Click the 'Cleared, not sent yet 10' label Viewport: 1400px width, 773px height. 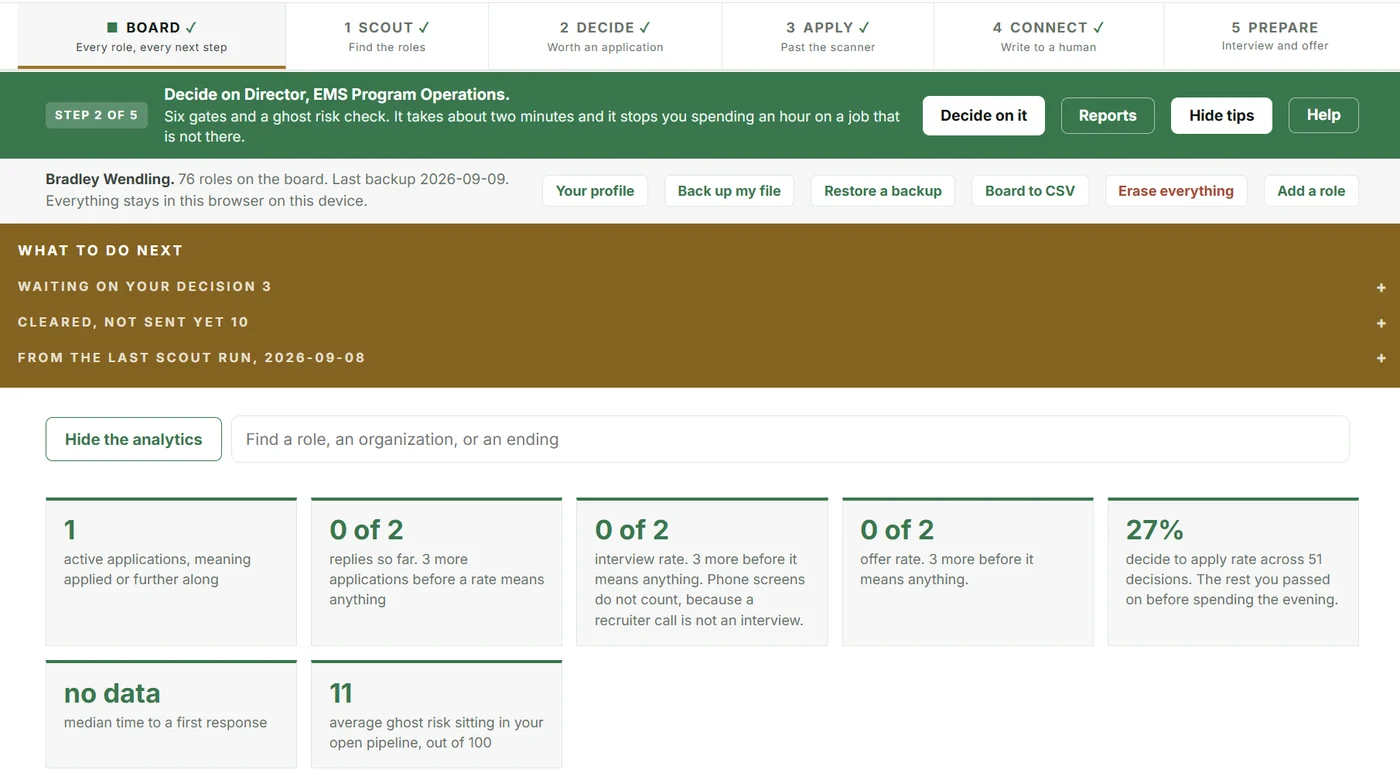point(133,323)
